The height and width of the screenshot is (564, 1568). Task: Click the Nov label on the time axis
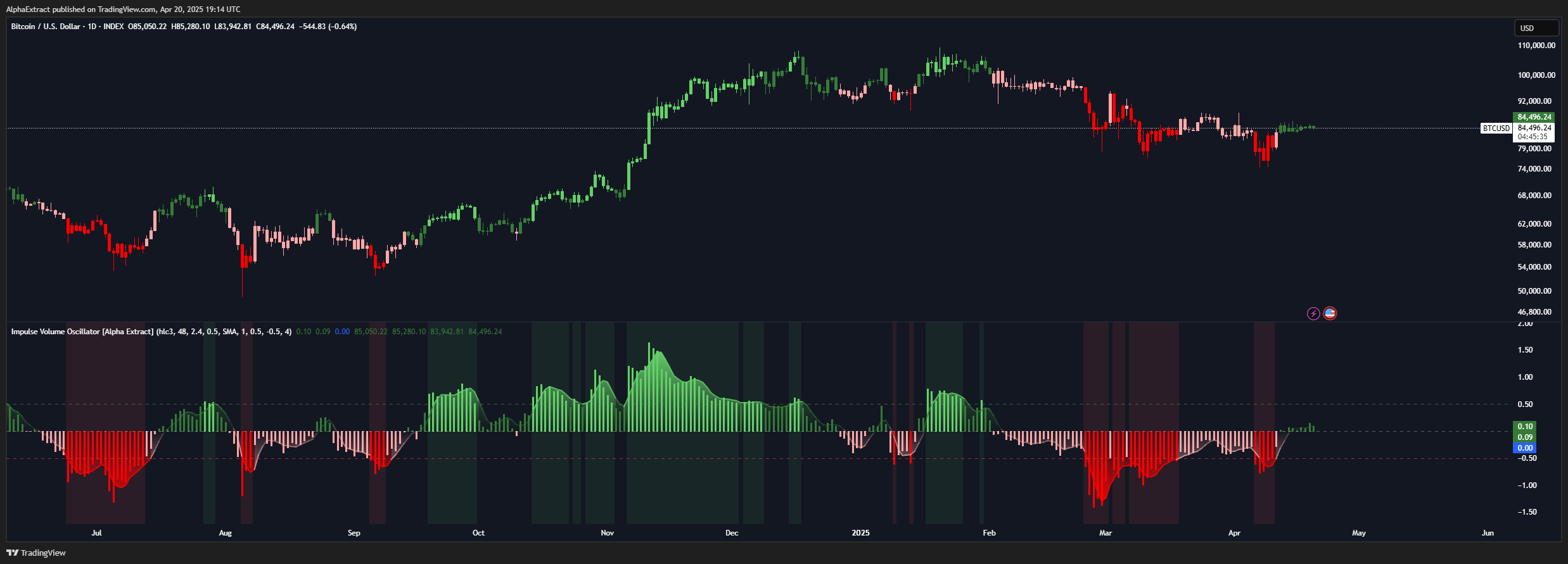[x=607, y=533]
